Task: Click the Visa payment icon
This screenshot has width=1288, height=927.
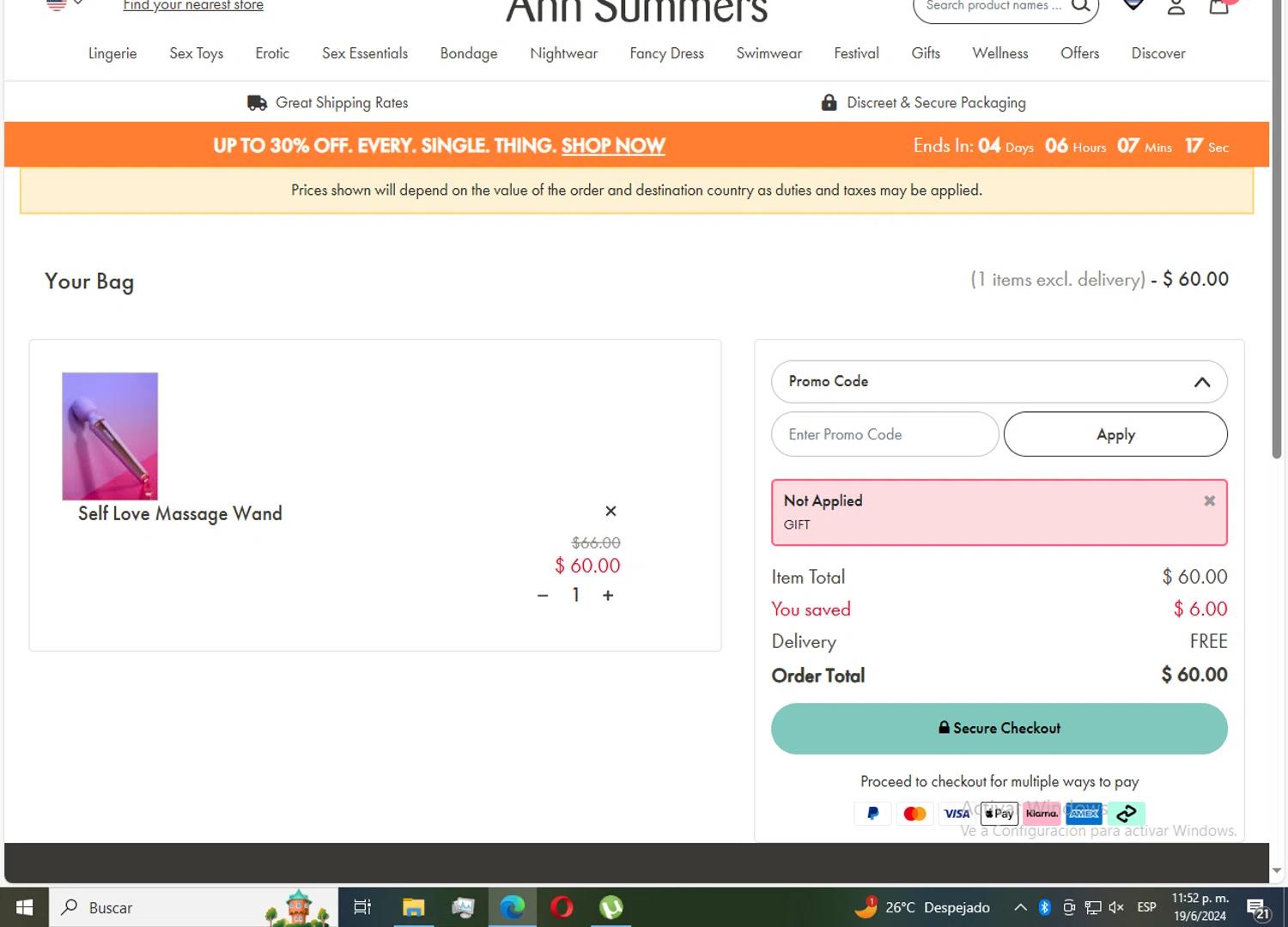Action: click(x=957, y=813)
